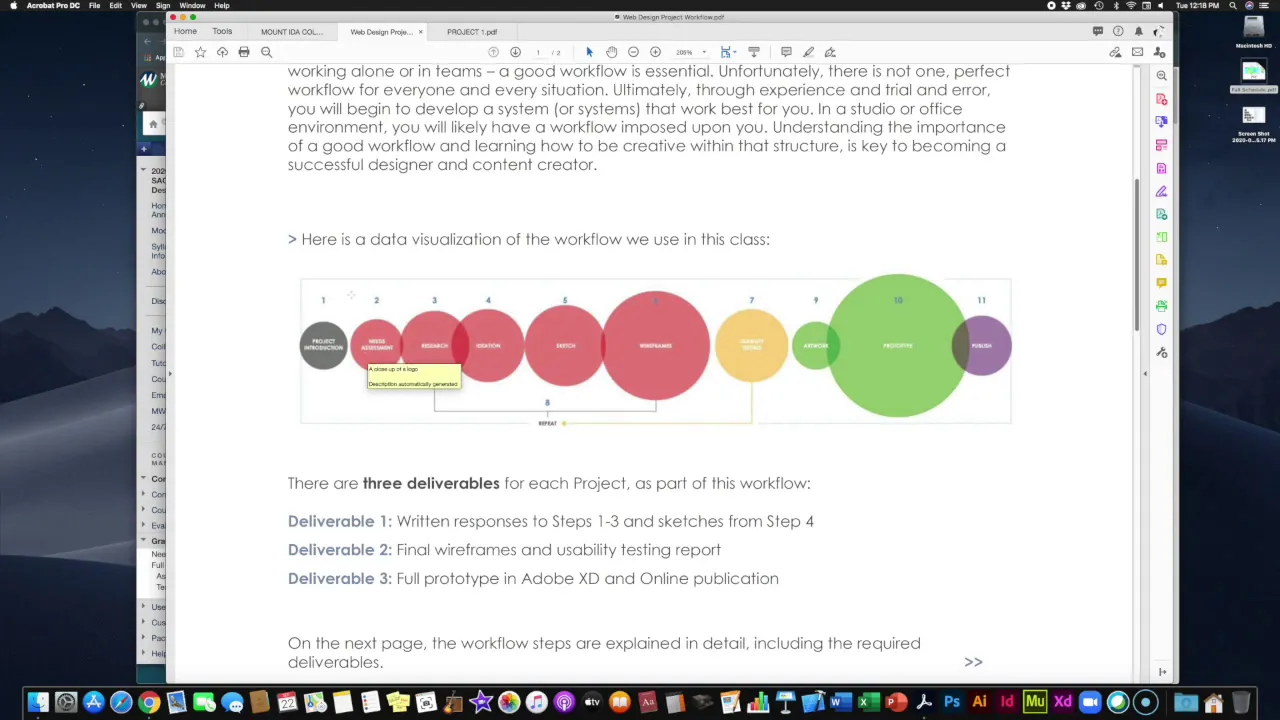Zoom in with the plus button
The image size is (1280, 720).
click(x=655, y=52)
